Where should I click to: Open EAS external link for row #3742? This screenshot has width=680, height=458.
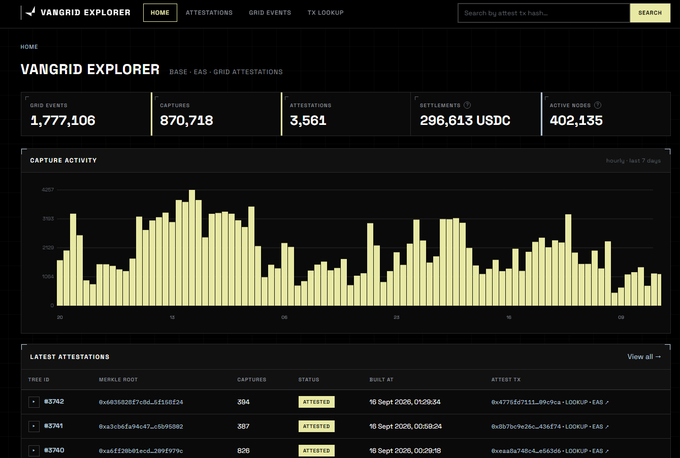600,402
